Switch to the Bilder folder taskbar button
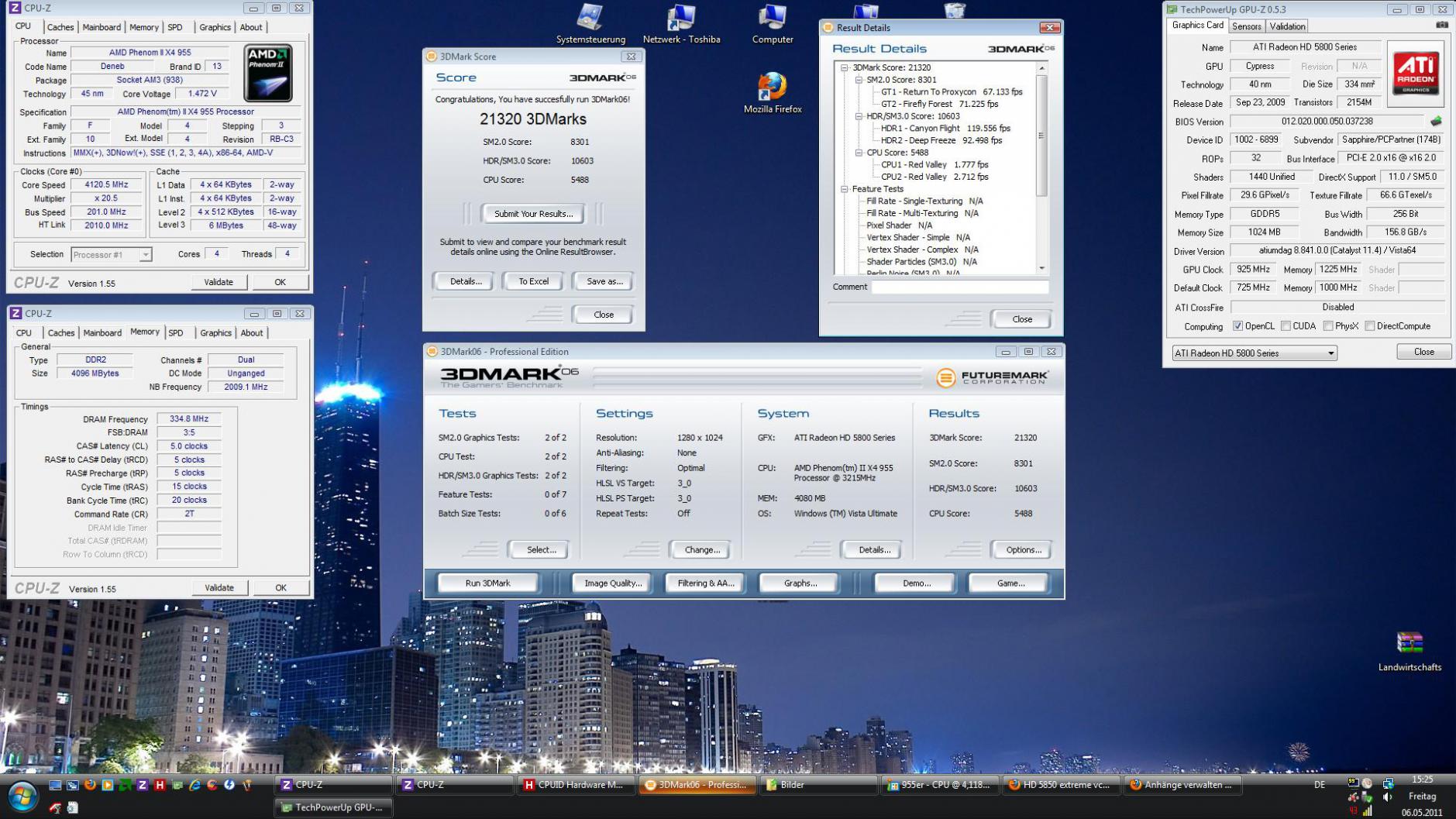1456x819 pixels. coord(818,785)
